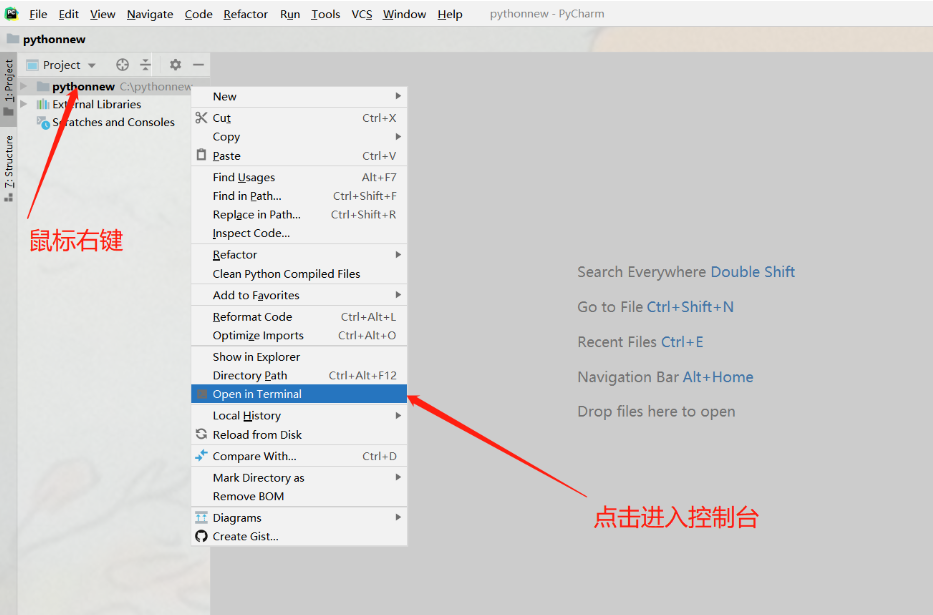
Task: Click the Diagrams icon in context menu
Action: pyautogui.click(x=202, y=517)
